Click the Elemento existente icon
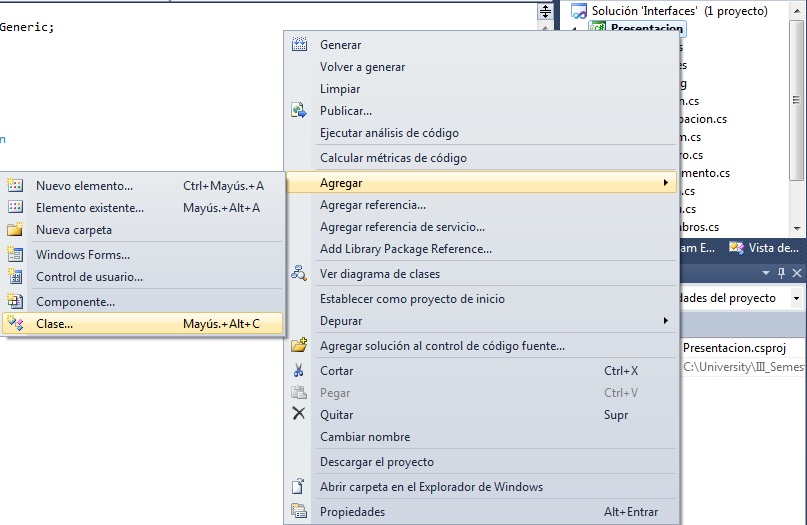 (x=15, y=207)
